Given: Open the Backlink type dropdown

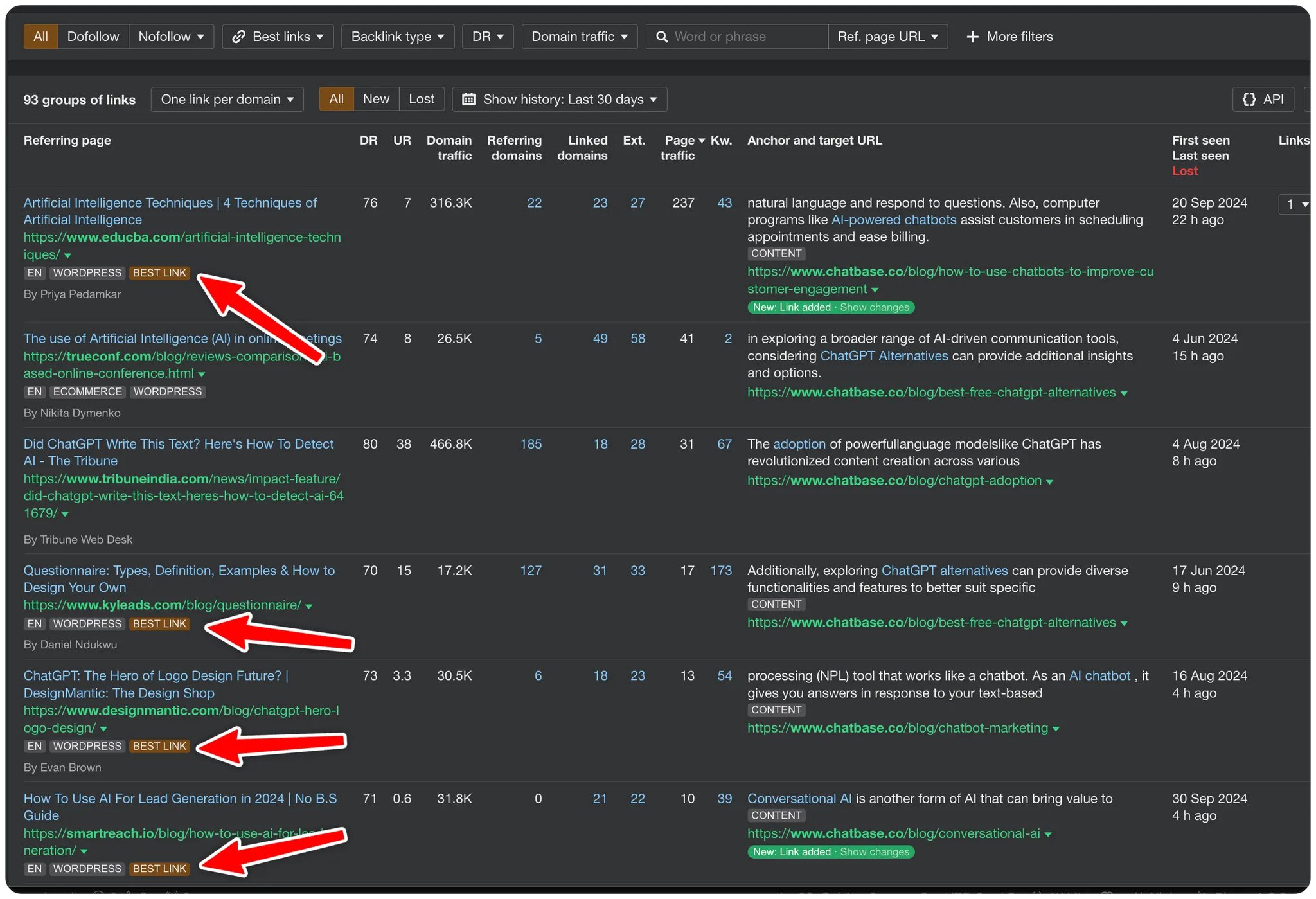Looking at the screenshot, I should (397, 37).
